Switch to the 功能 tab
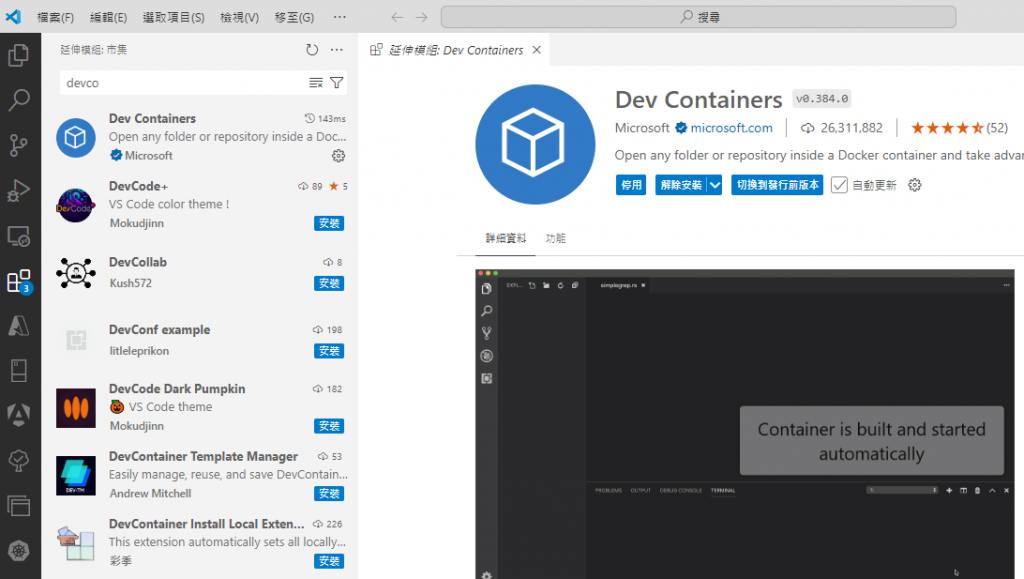Screen dimensions: 1024x579 coord(556,238)
